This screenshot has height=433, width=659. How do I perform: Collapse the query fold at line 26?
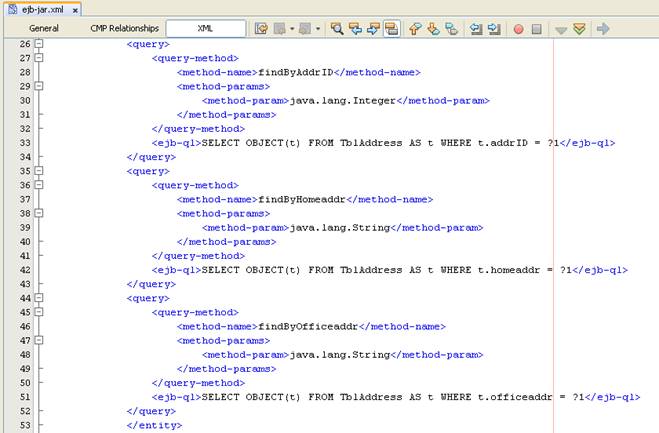39,43
